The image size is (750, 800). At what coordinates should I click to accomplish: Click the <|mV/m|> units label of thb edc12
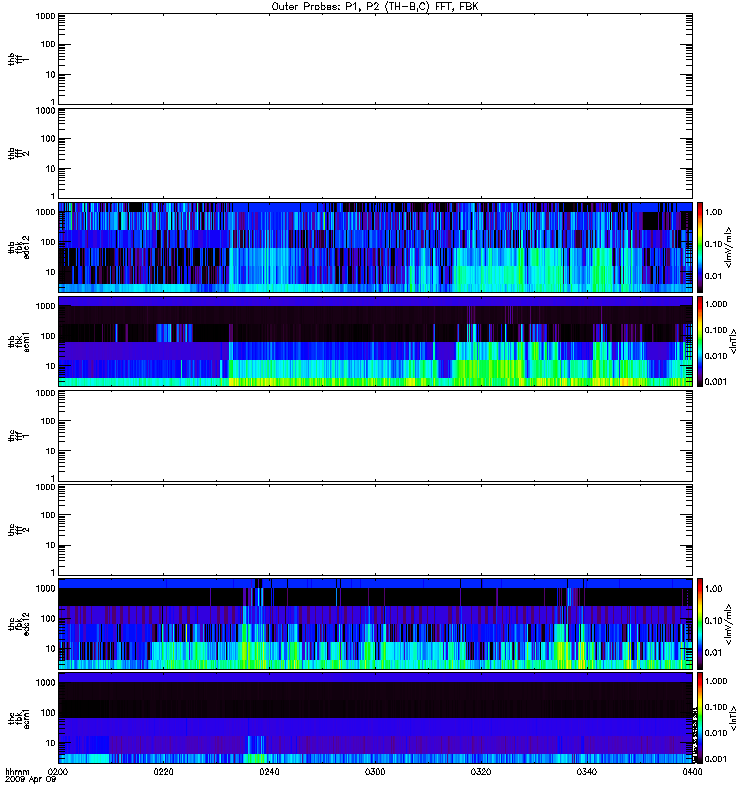click(729, 247)
